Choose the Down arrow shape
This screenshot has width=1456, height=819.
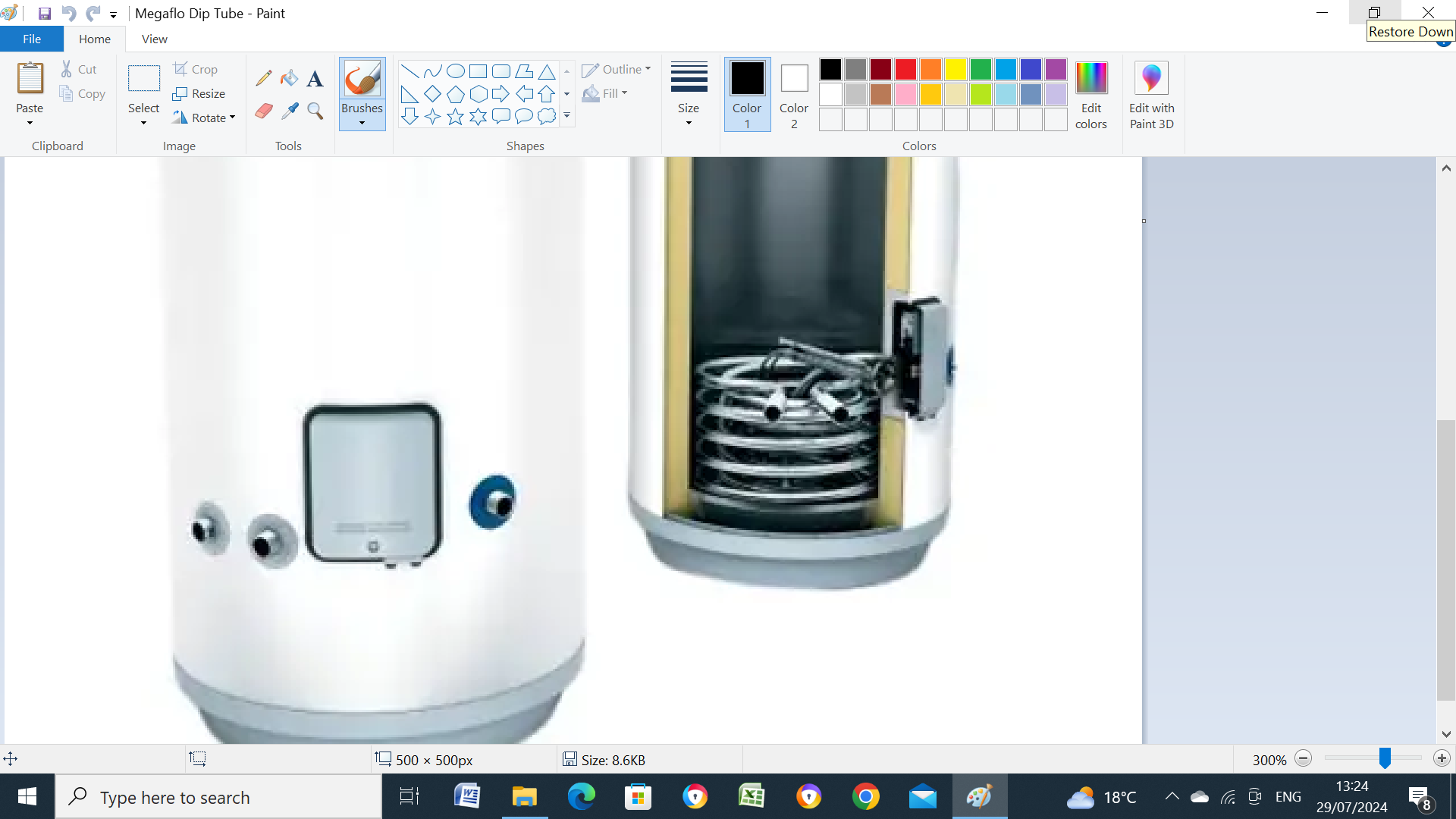[x=409, y=116]
